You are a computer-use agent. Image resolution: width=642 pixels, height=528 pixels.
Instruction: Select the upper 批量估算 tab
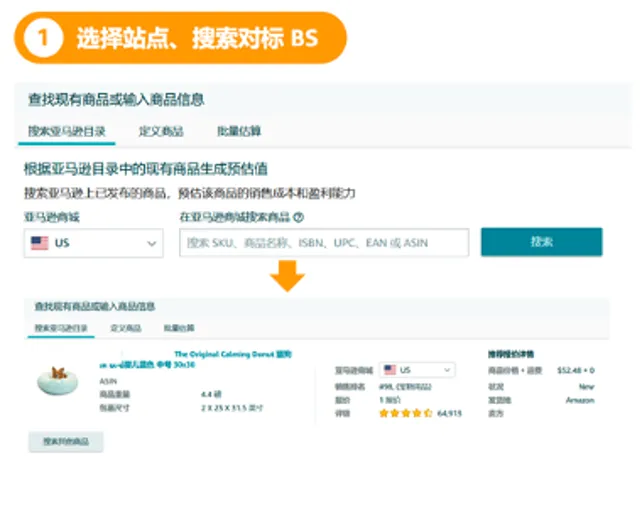click(x=239, y=131)
